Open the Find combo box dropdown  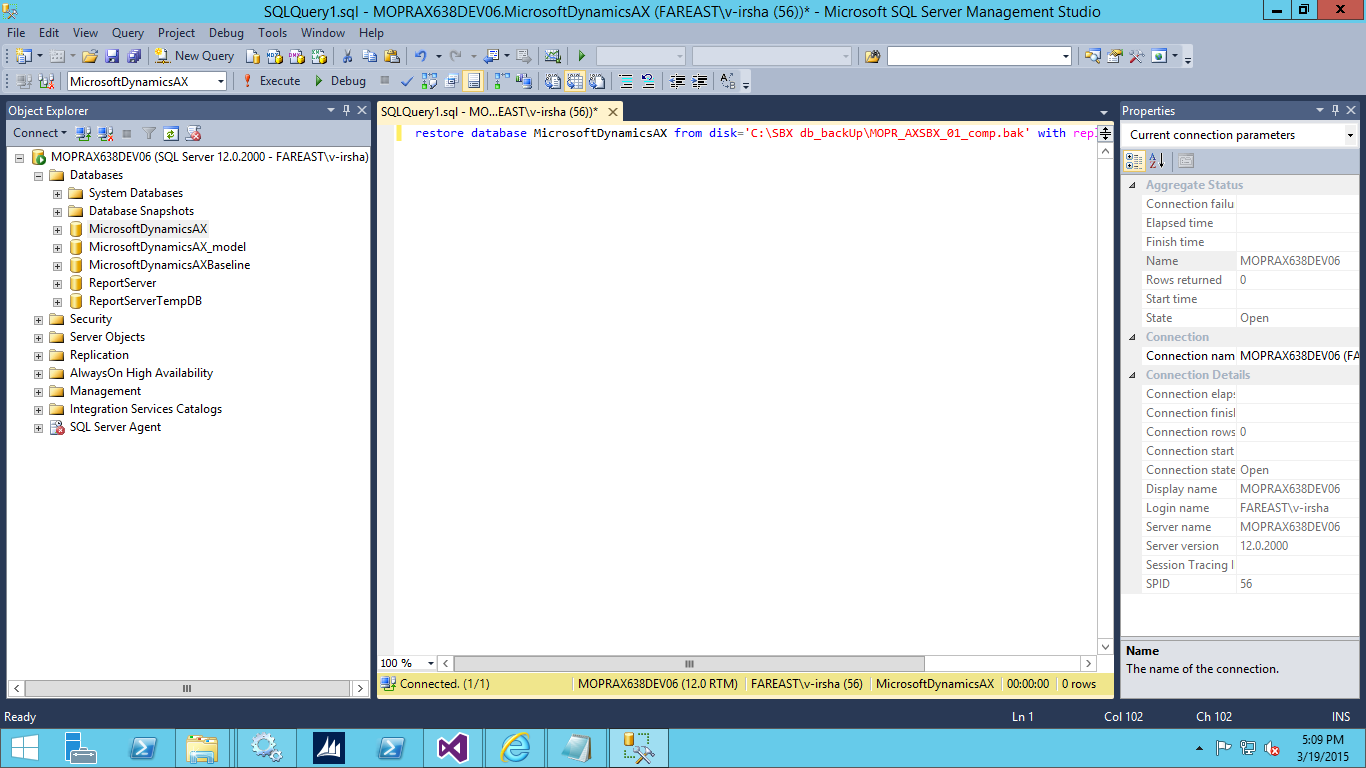coord(1065,56)
